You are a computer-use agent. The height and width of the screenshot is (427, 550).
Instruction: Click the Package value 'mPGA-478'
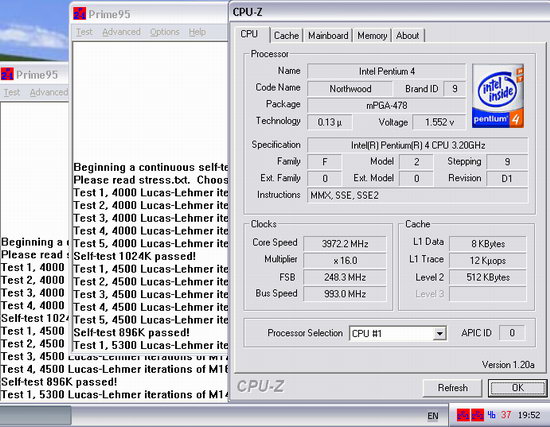[x=387, y=105]
